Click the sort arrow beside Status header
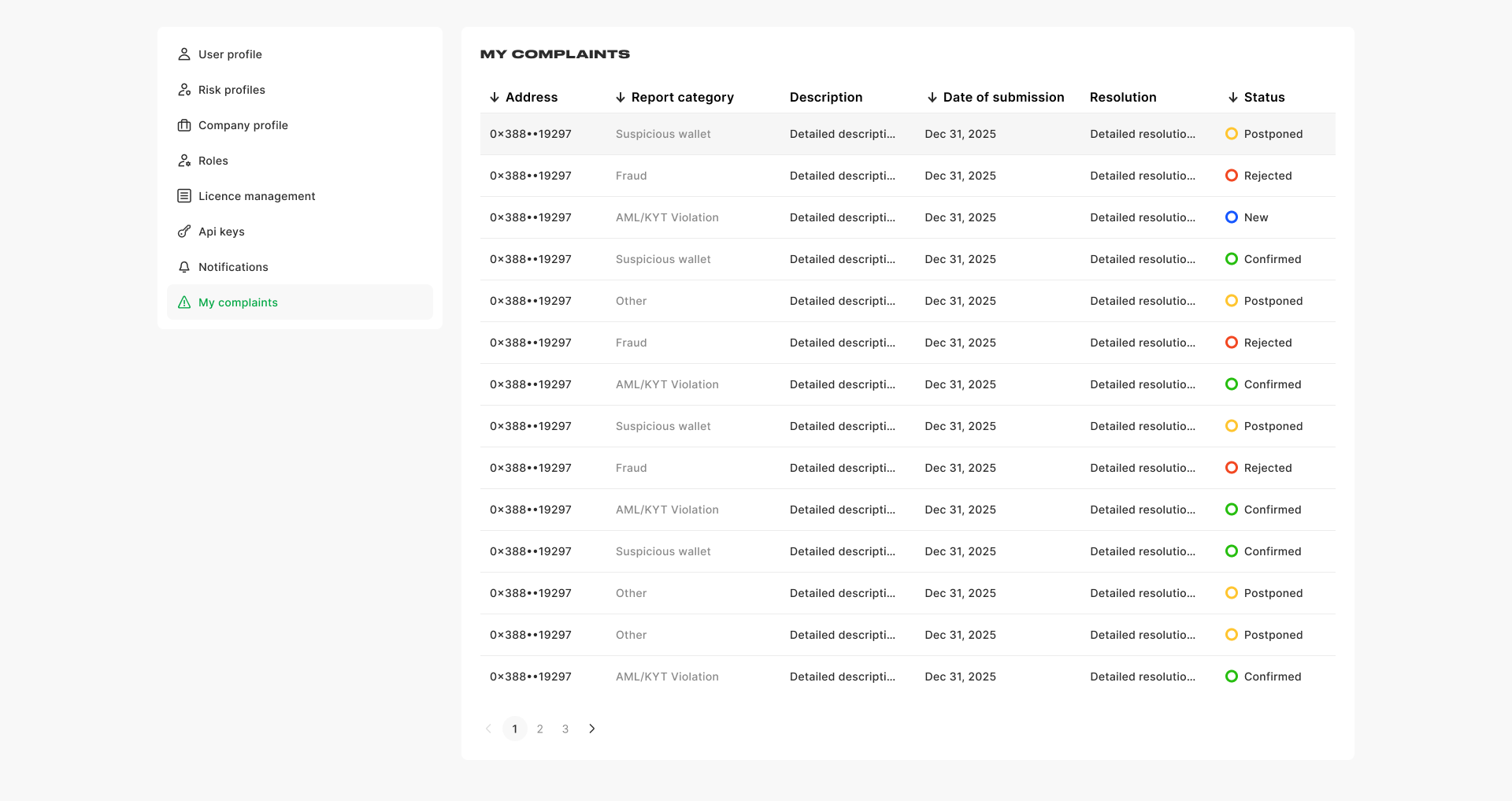 [x=1233, y=98]
